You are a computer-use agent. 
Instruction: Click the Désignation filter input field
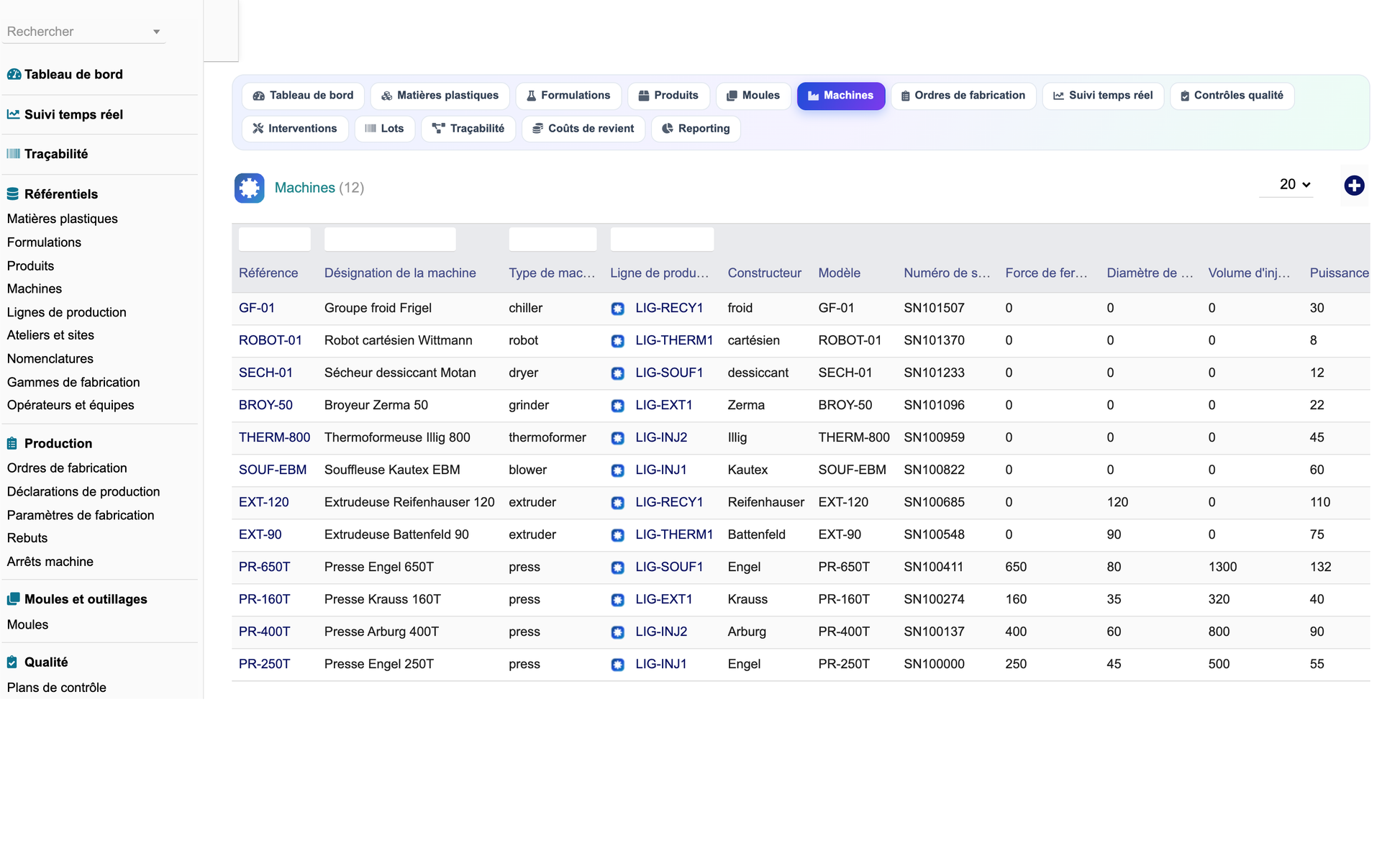click(x=390, y=240)
